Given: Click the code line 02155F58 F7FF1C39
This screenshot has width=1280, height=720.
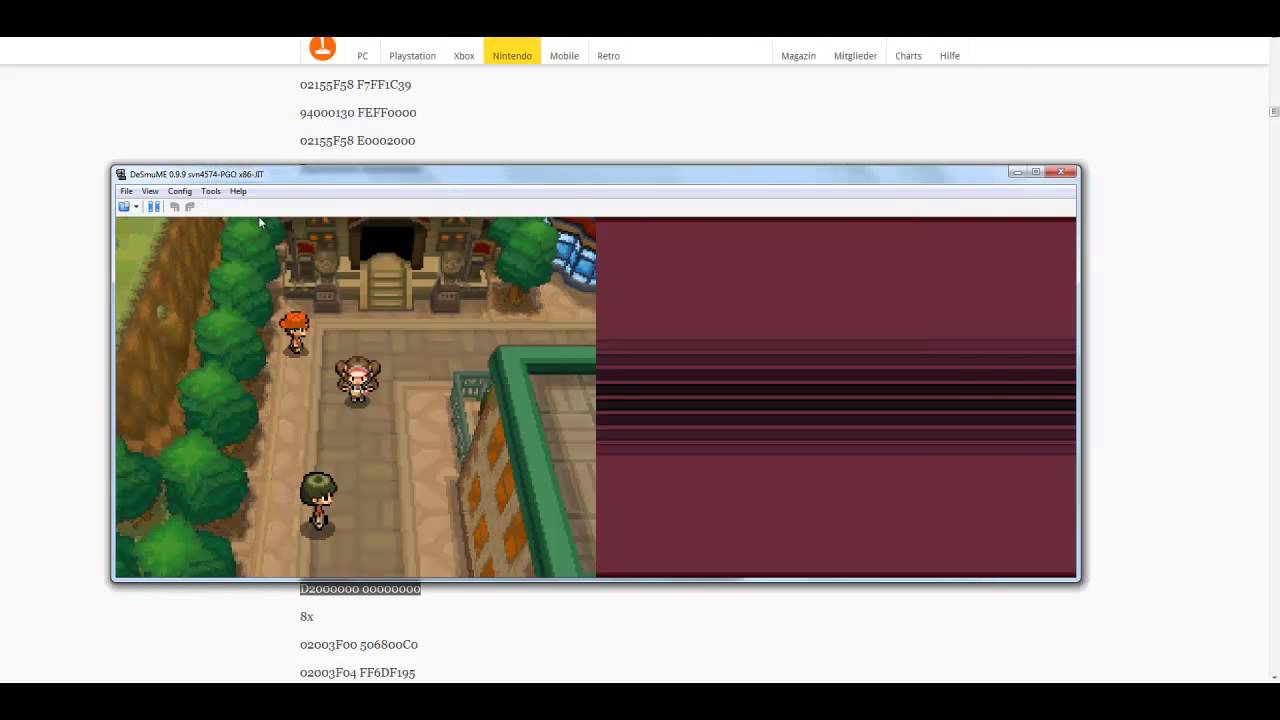Looking at the screenshot, I should pyautogui.click(x=355, y=85).
